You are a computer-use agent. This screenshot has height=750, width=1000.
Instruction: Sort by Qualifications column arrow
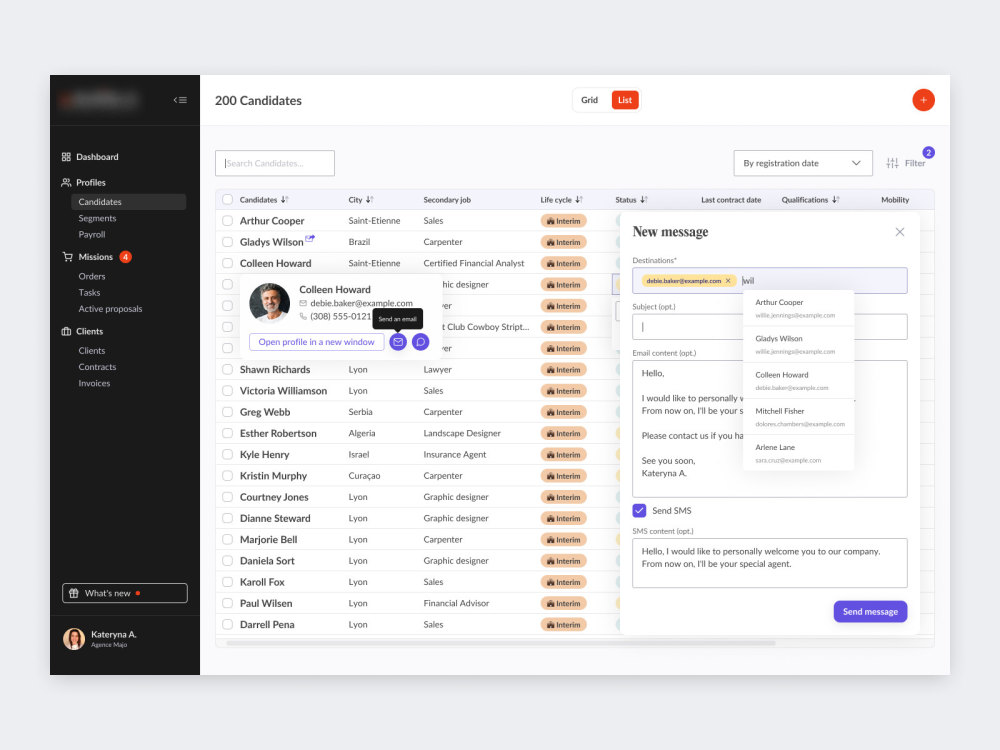pyautogui.click(x=835, y=200)
